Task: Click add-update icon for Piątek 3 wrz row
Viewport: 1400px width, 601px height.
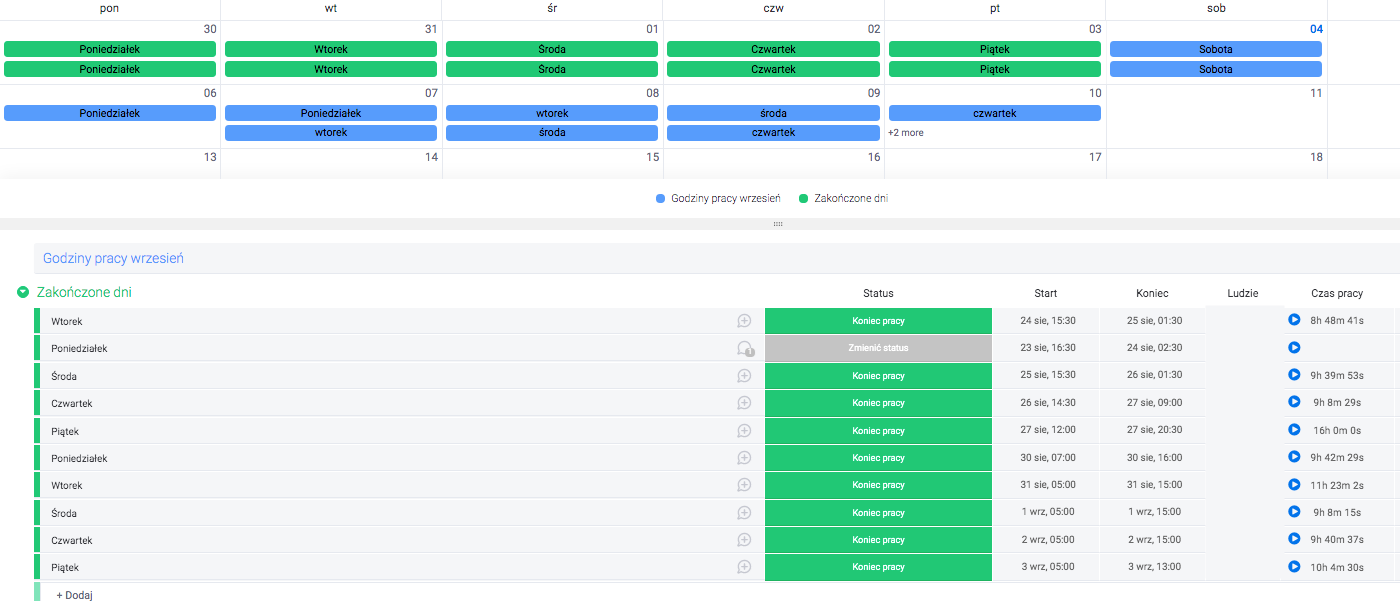Action: click(744, 567)
